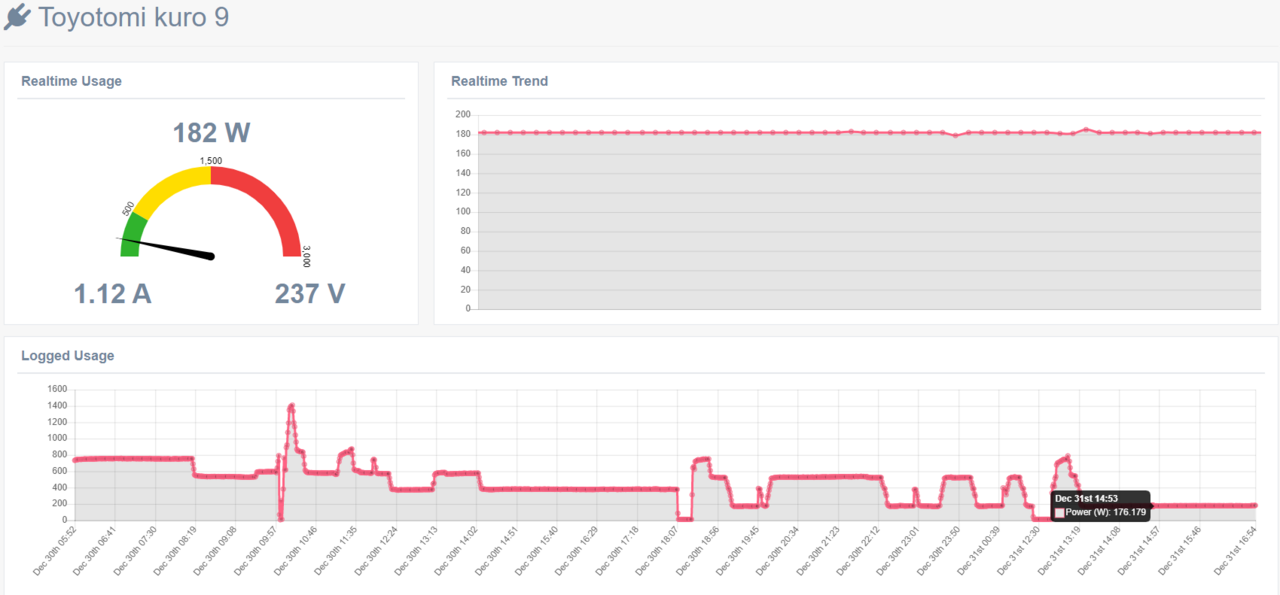Click the Dec 30th 05:52 time label
1280x595 pixels.
(x=54, y=550)
